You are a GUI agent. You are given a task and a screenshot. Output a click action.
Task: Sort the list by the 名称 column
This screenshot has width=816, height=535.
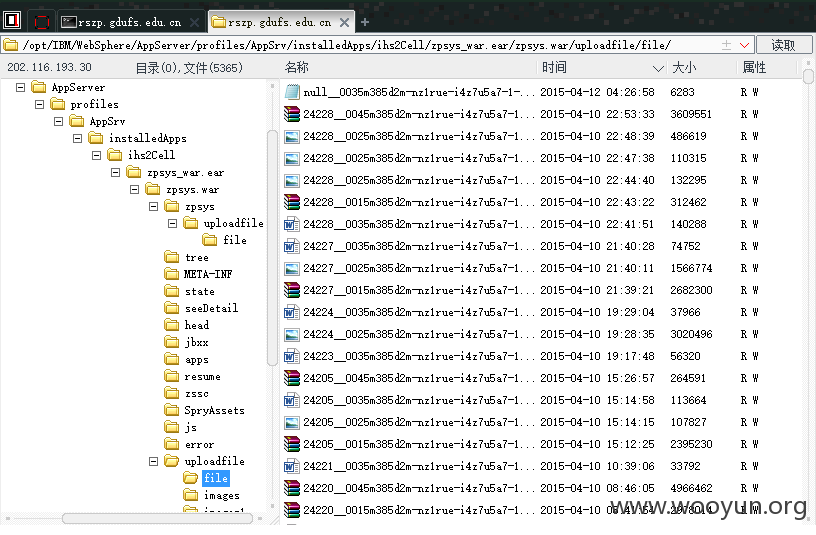[x=297, y=67]
